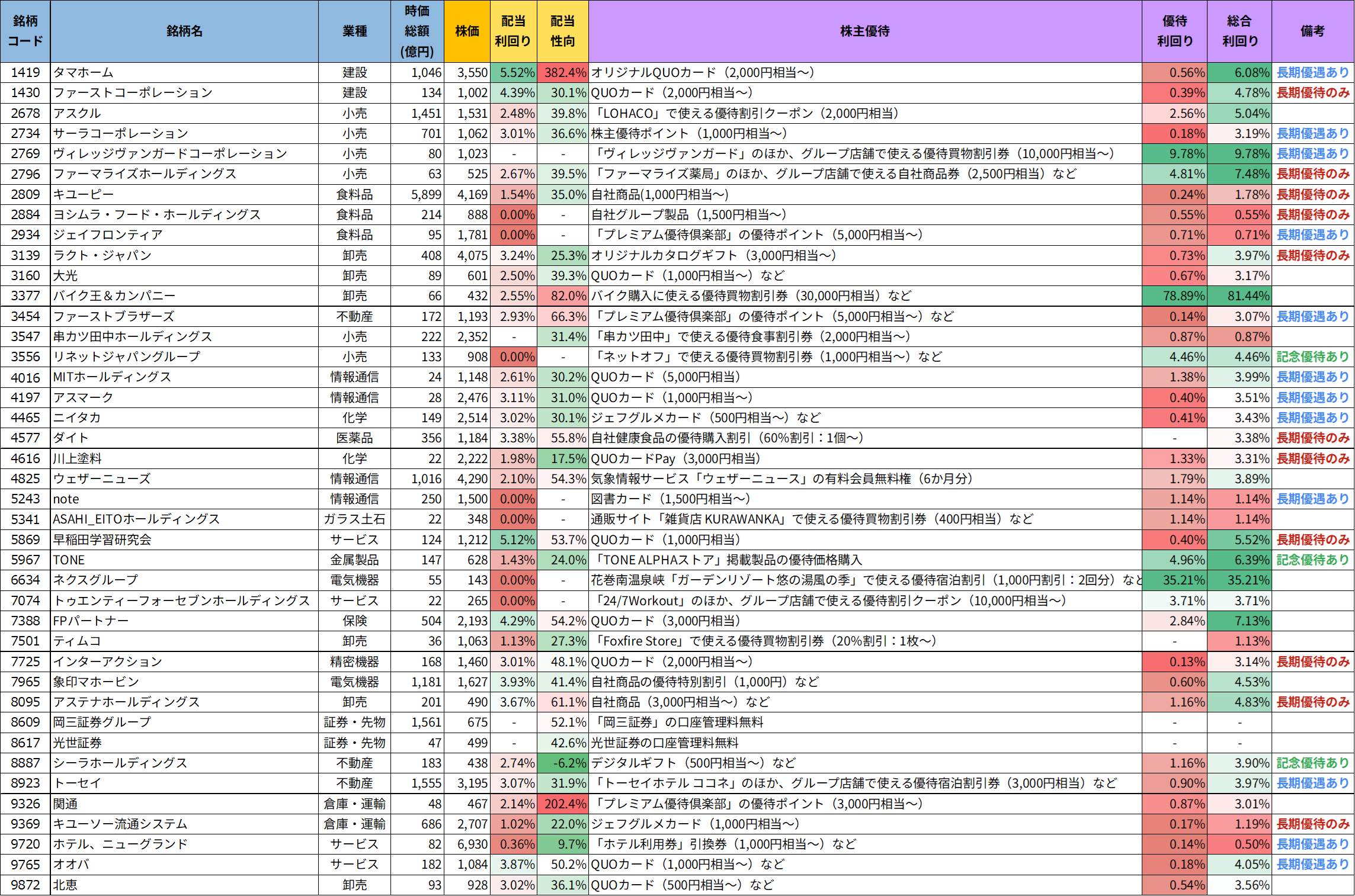Viewport: 1355px width, 896px height.
Task: Select cell with stock code 3377
Action: coord(25,296)
